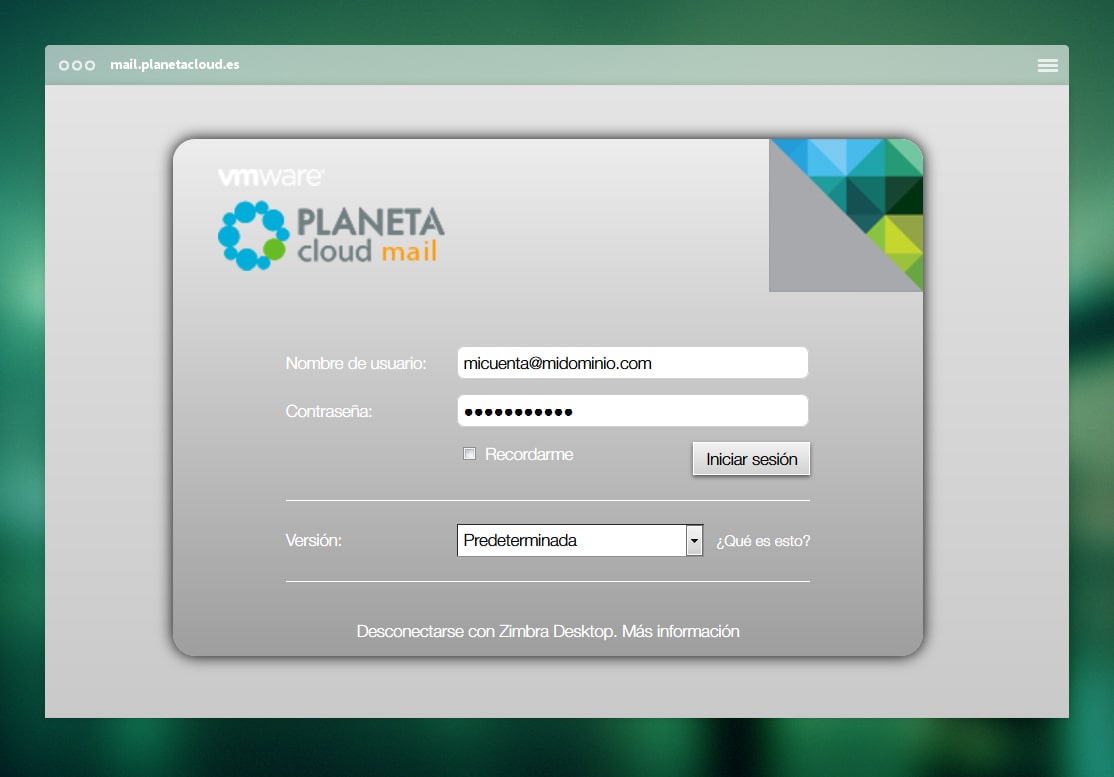
Task: Click the Planeta cloud mail logo
Action: pos(331,235)
